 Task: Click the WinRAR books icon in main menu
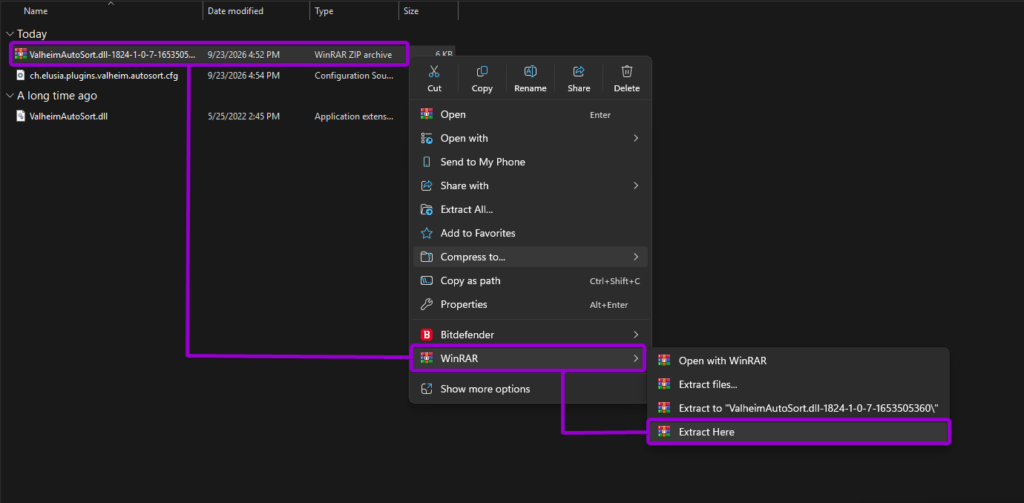click(426, 358)
